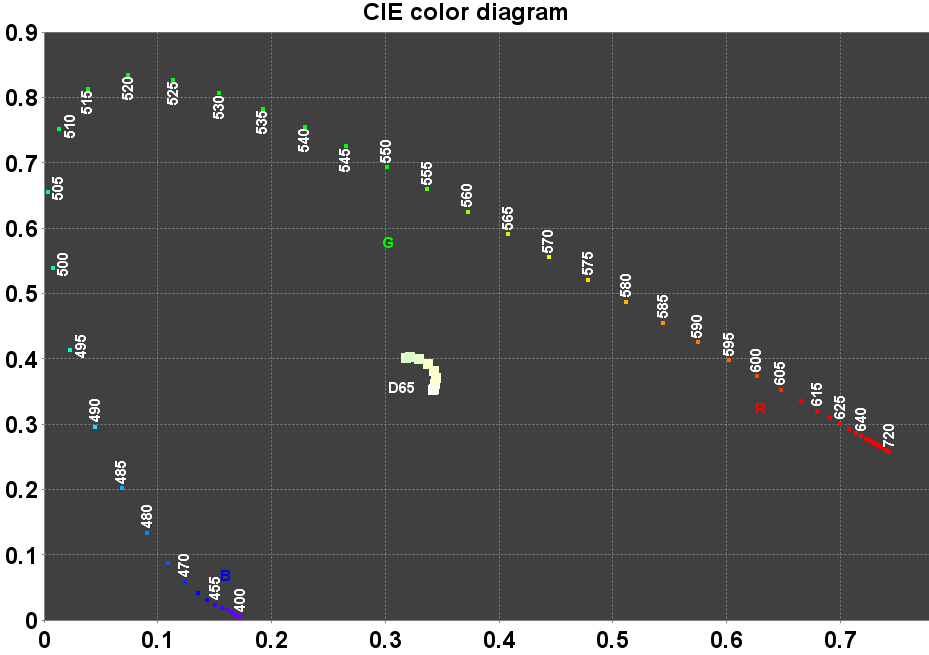Click the 0.3 tick label on the vertical axis

point(21,425)
